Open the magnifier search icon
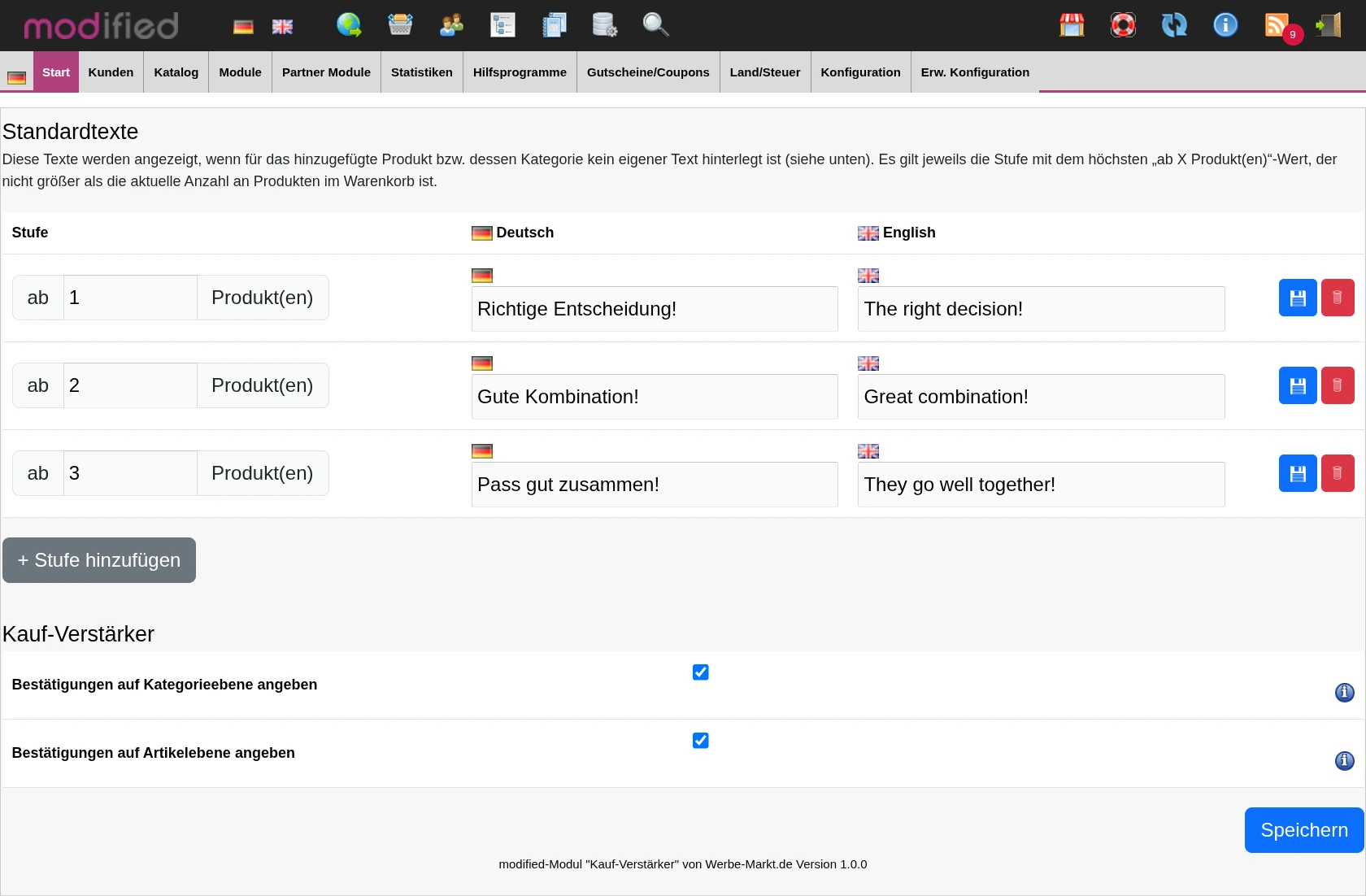This screenshot has height=896, width=1366. pos(655,25)
